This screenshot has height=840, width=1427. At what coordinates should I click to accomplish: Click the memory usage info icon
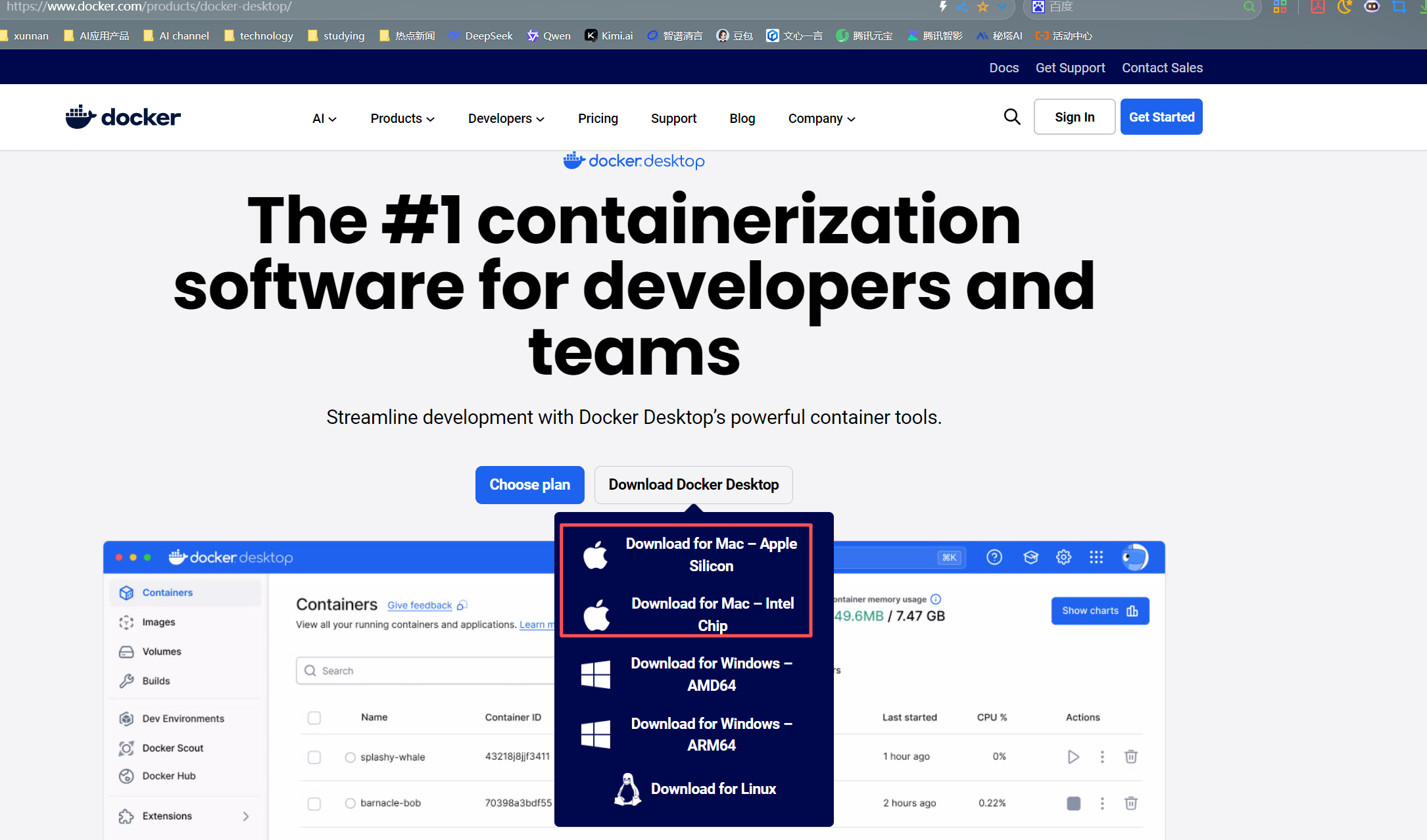pos(936,599)
